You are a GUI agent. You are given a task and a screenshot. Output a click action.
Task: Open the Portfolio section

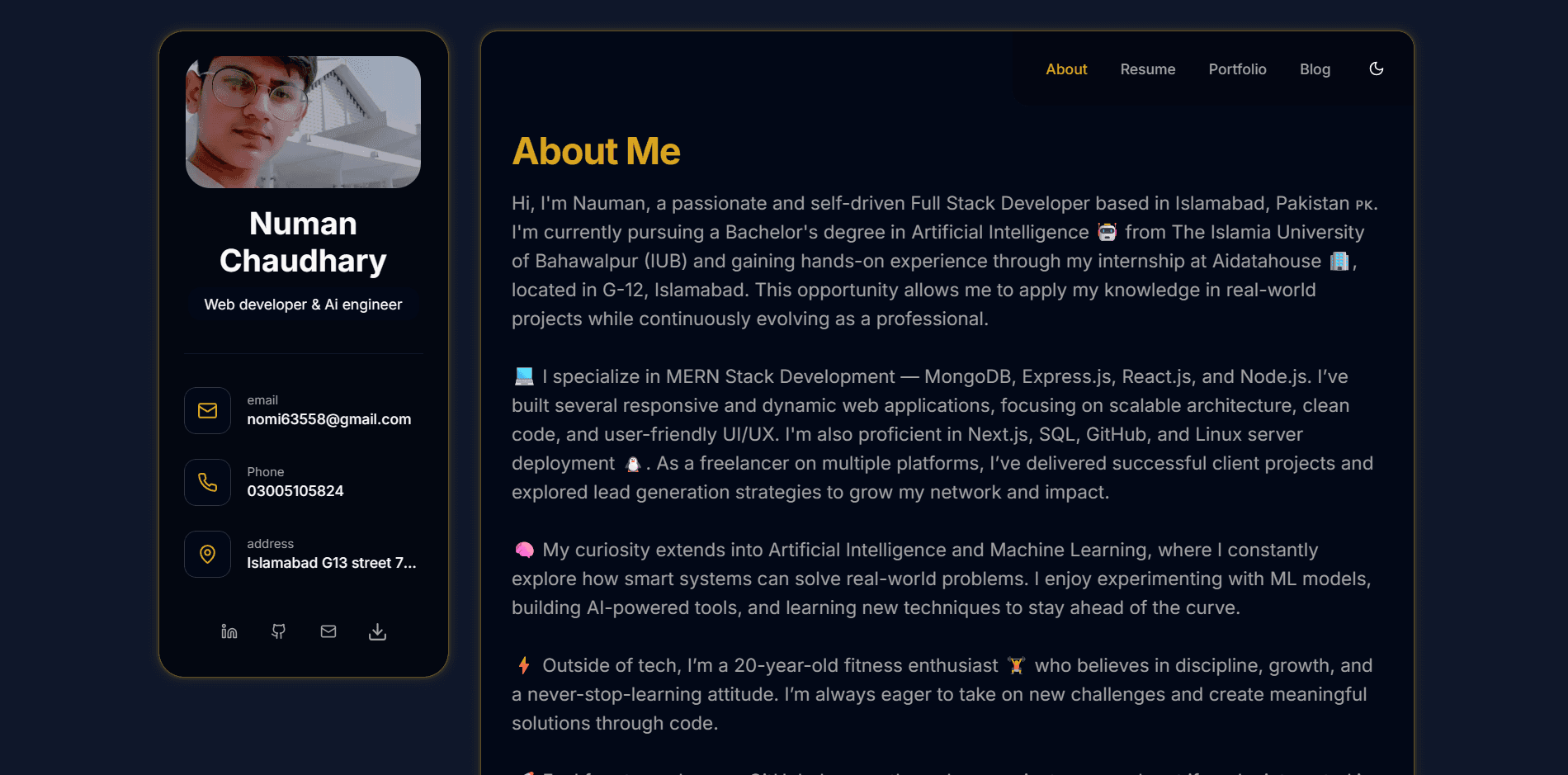click(x=1237, y=69)
